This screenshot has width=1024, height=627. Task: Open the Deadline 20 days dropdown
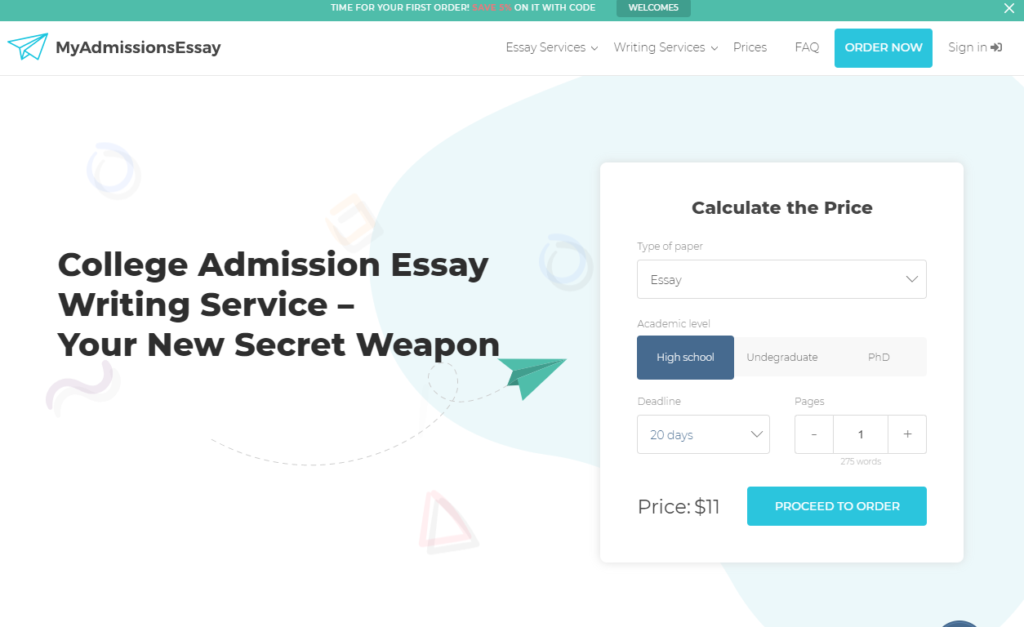[x=703, y=434]
